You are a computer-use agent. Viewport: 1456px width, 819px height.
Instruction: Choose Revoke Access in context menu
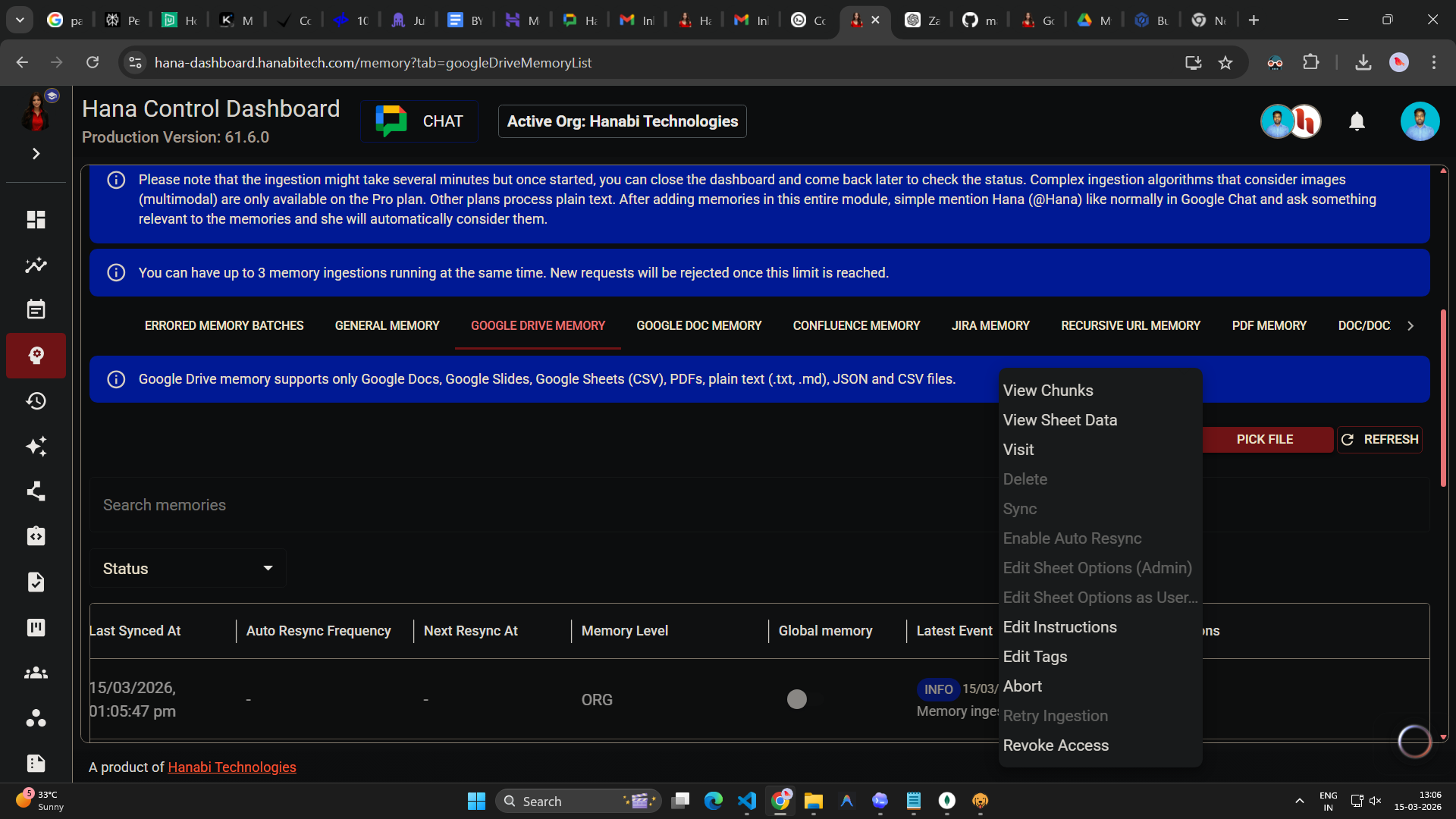pos(1055,745)
